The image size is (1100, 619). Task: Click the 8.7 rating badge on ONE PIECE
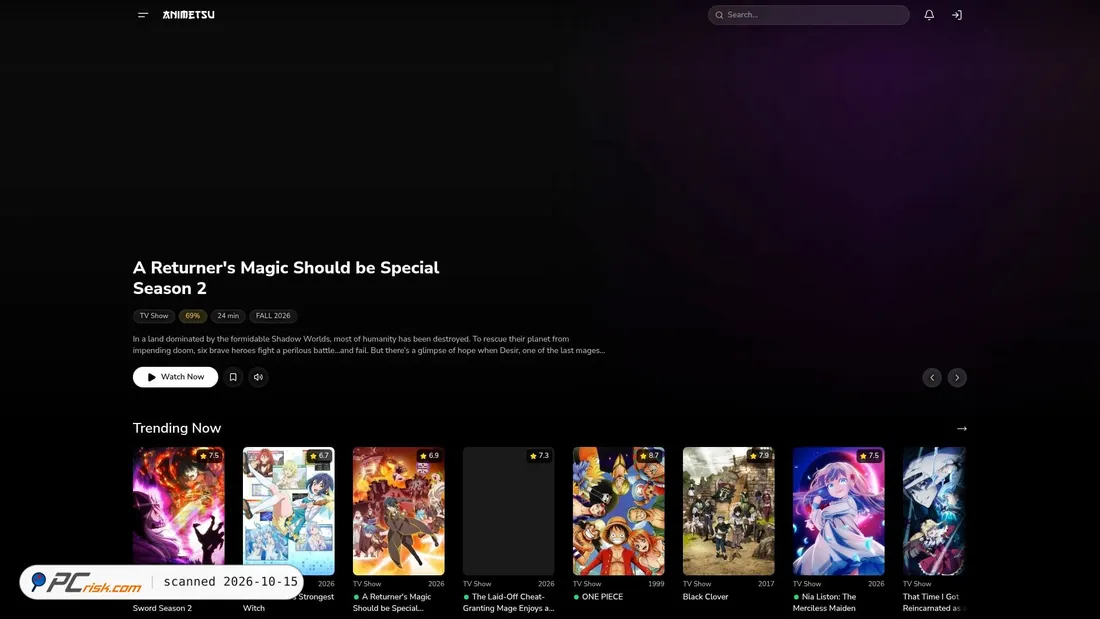pos(649,455)
